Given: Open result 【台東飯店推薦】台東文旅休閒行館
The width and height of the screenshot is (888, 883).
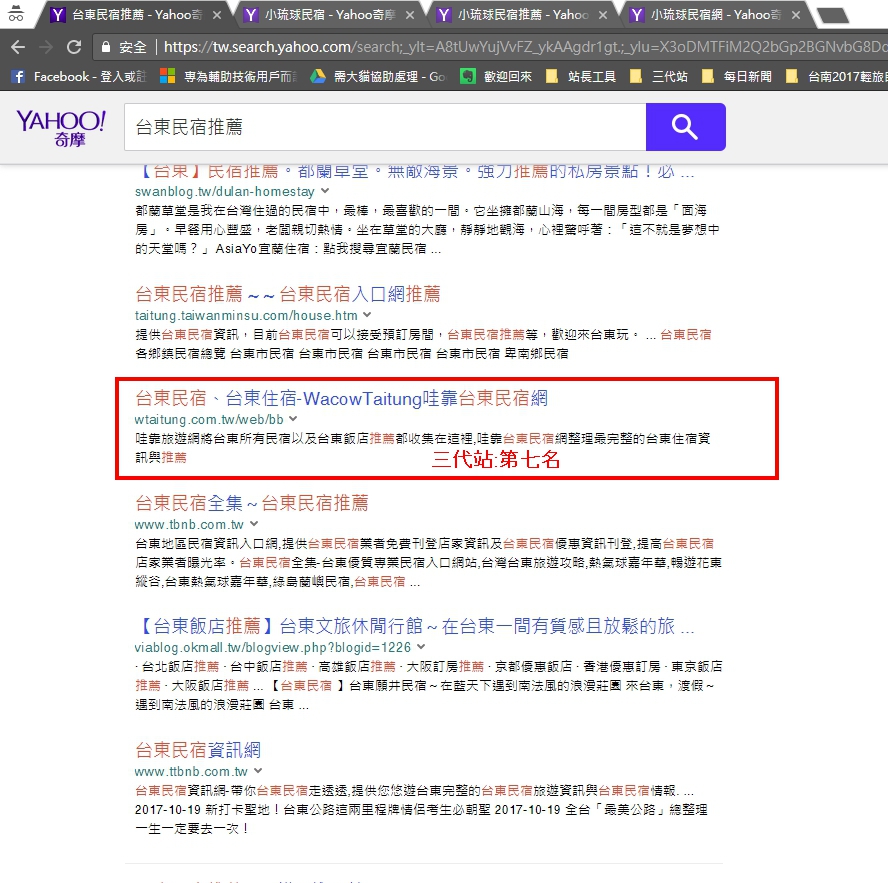Looking at the screenshot, I should click(415, 626).
